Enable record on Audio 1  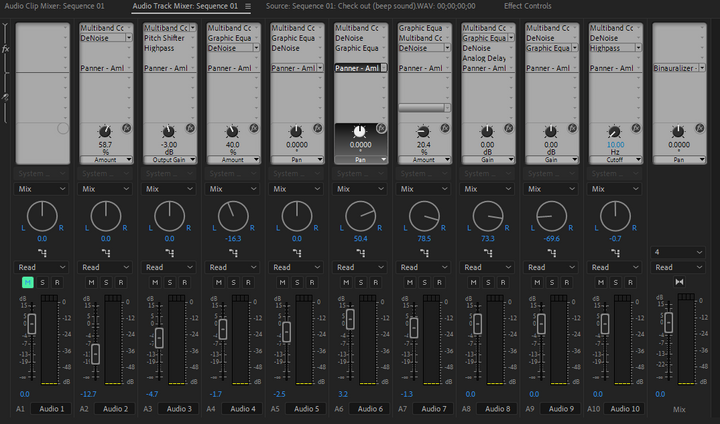(x=57, y=283)
